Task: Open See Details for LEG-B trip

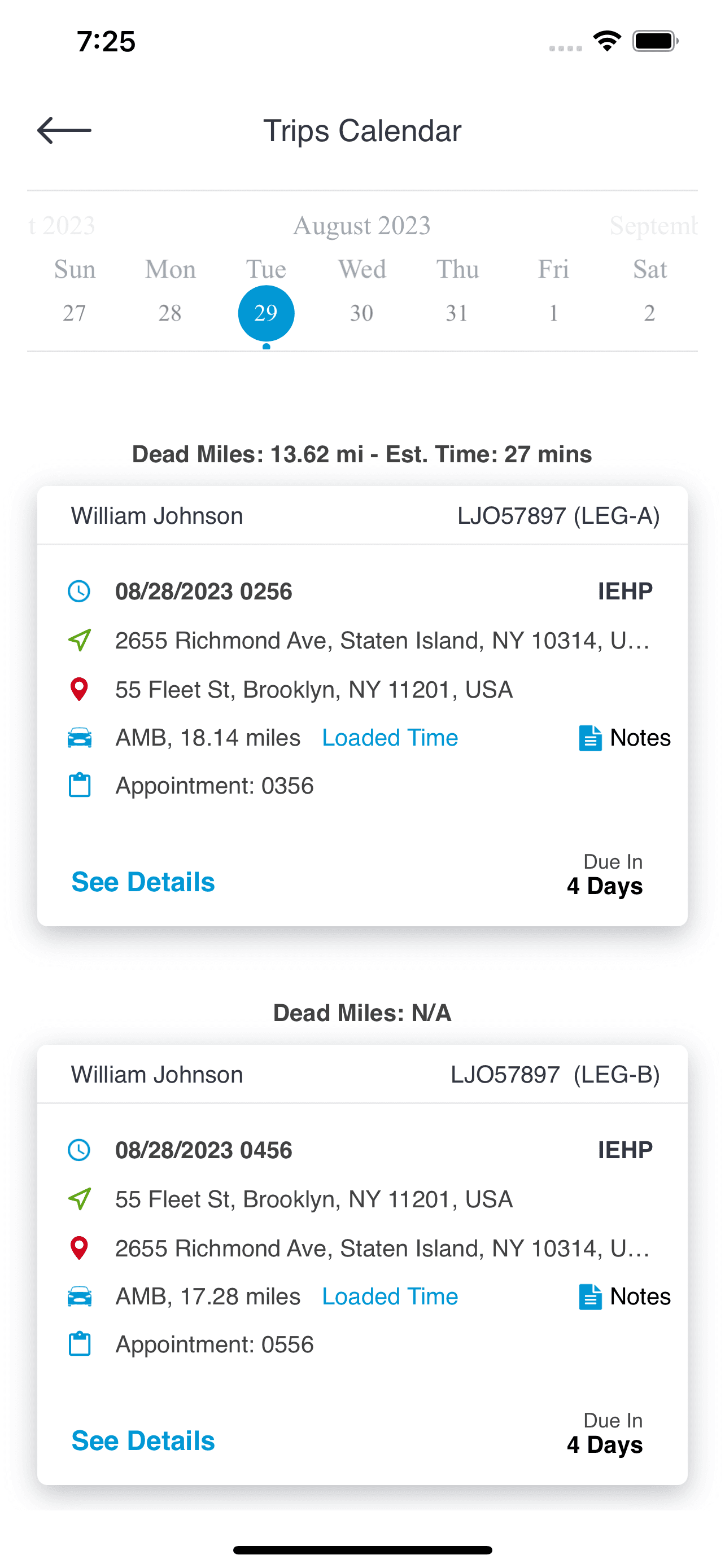Action: tap(143, 1441)
